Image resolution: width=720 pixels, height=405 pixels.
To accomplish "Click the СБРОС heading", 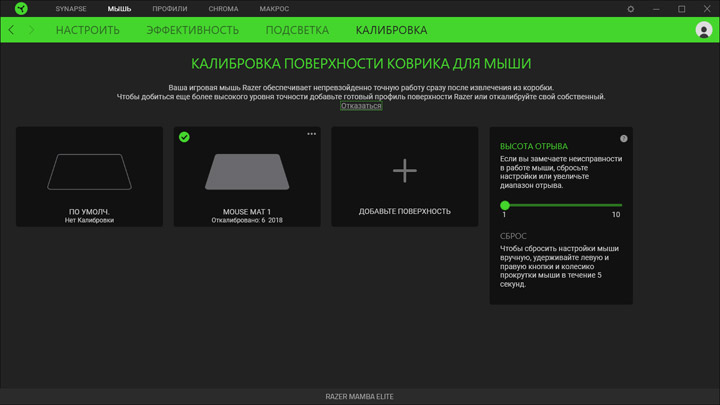I will [x=513, y=236].
